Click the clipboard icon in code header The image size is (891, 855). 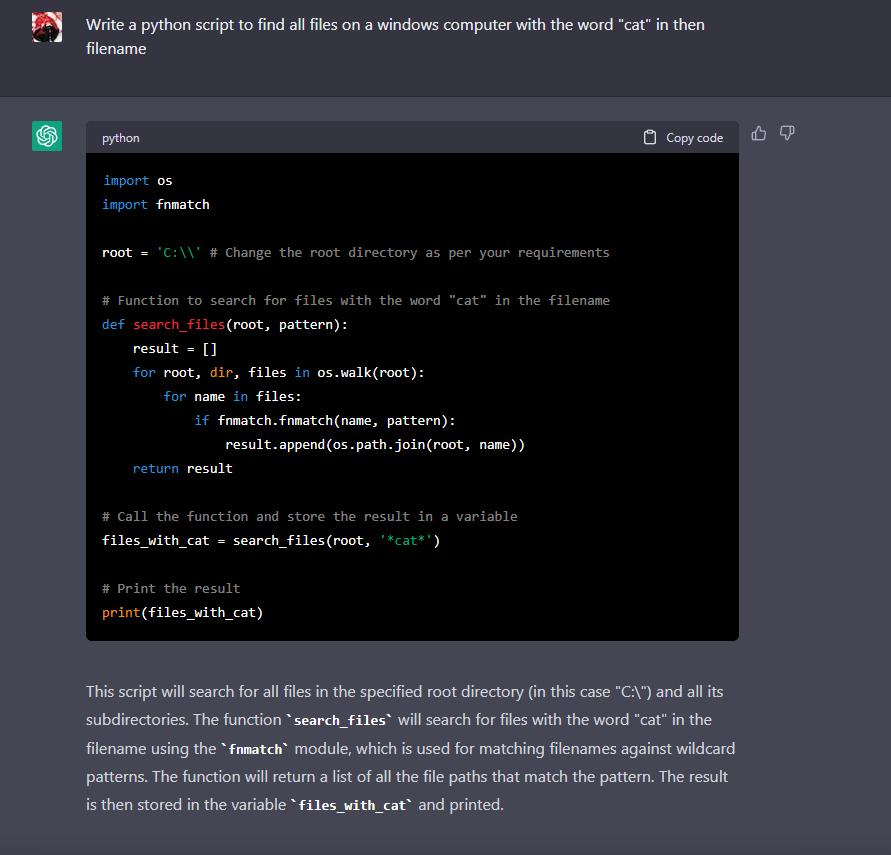[650, 138]
